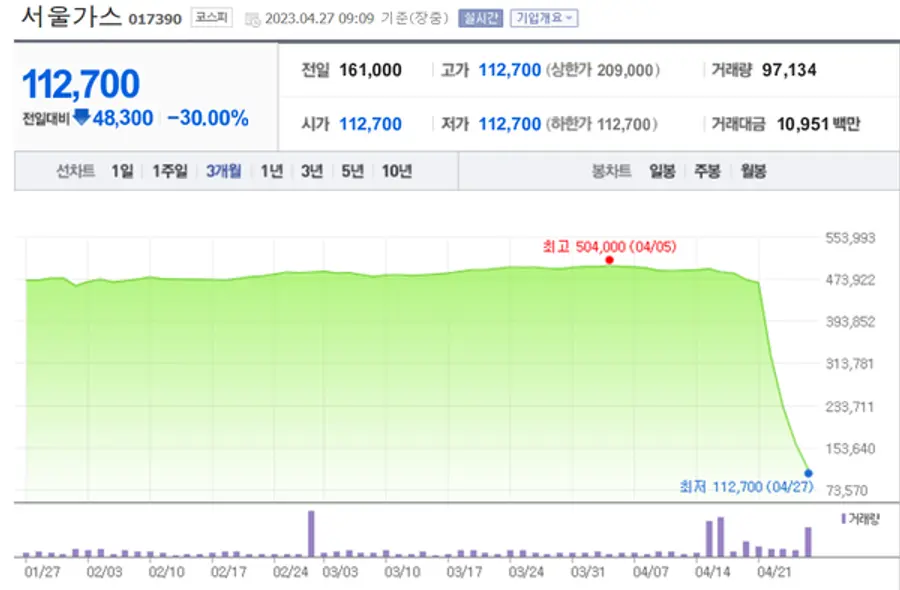
Task: Select the 1일 line chart period
Action: click(x=122, y=171)
